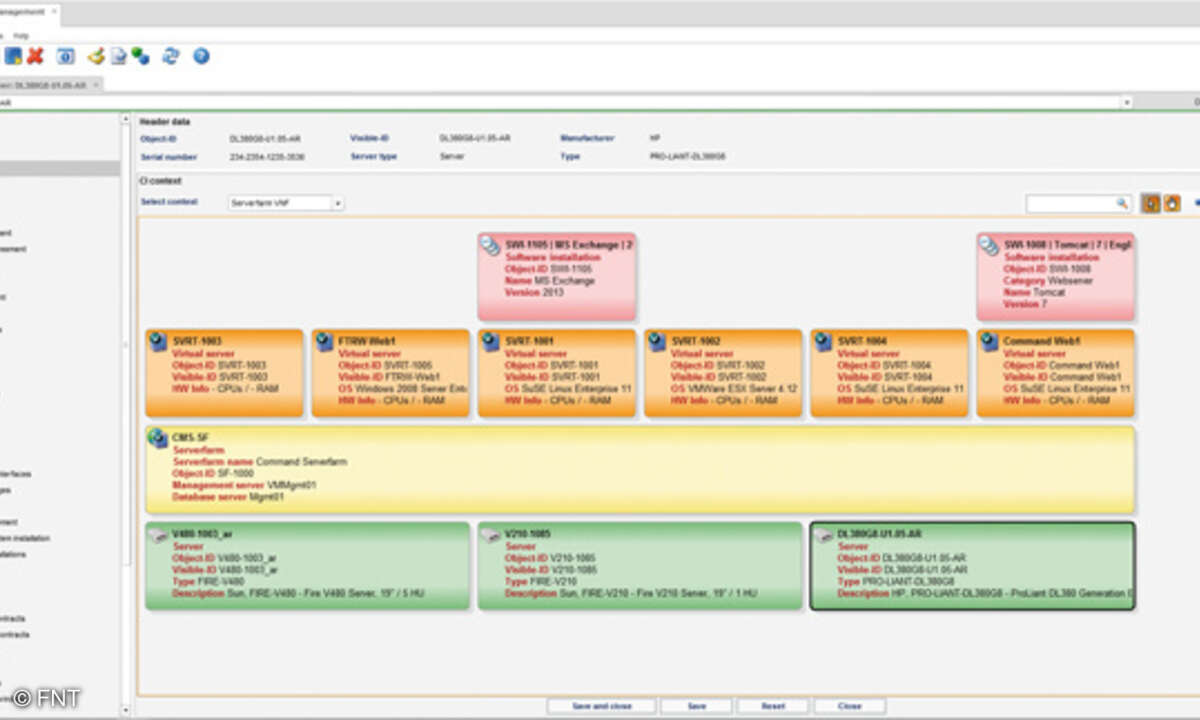
Task: Click the Manufacturer value HP
Action: click(x=654, y=138)
